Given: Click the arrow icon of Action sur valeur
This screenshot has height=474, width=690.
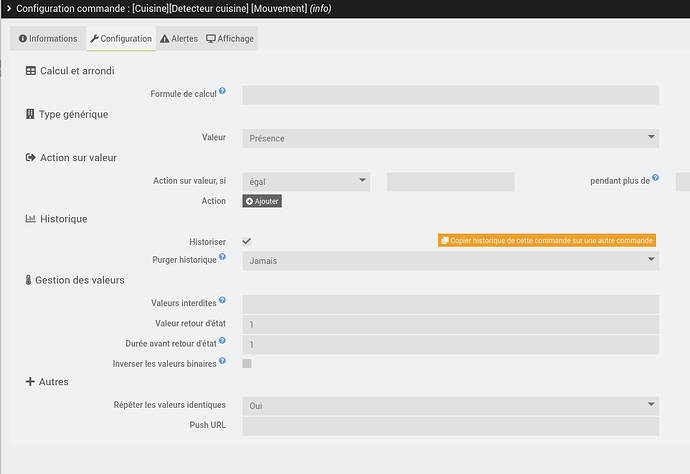Looking at the screenshot, I should [30, 158].
